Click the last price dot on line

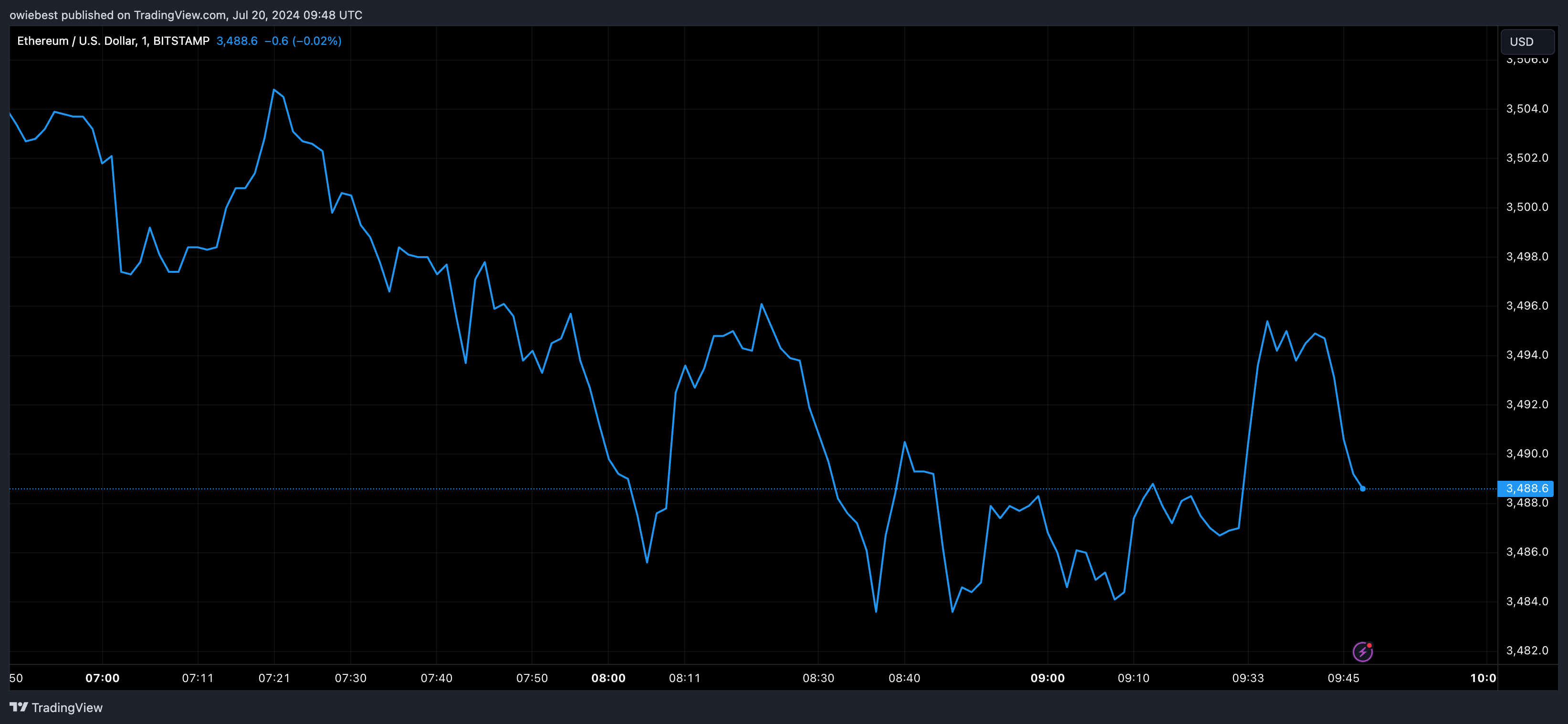click(x=1362, y=488)
